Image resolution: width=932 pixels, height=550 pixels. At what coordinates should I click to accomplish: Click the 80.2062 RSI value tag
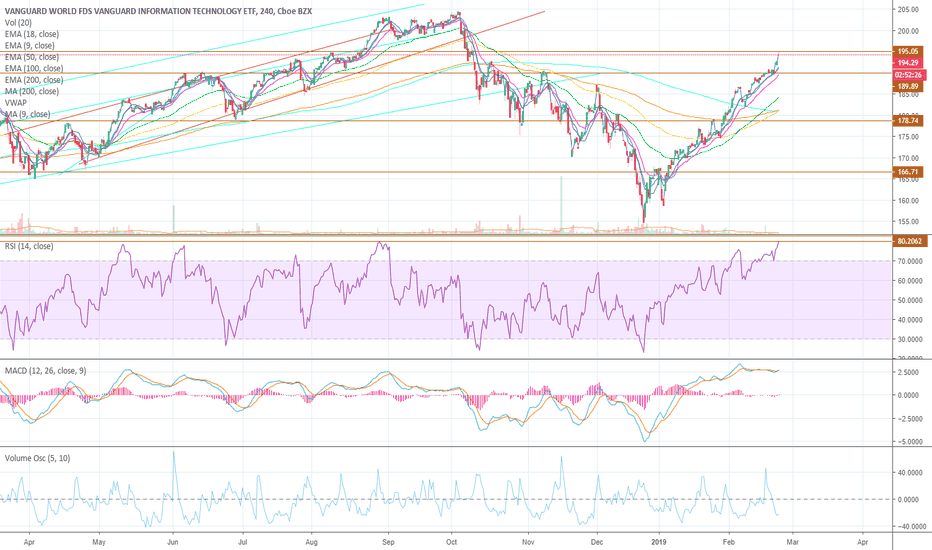click(910, 241)
